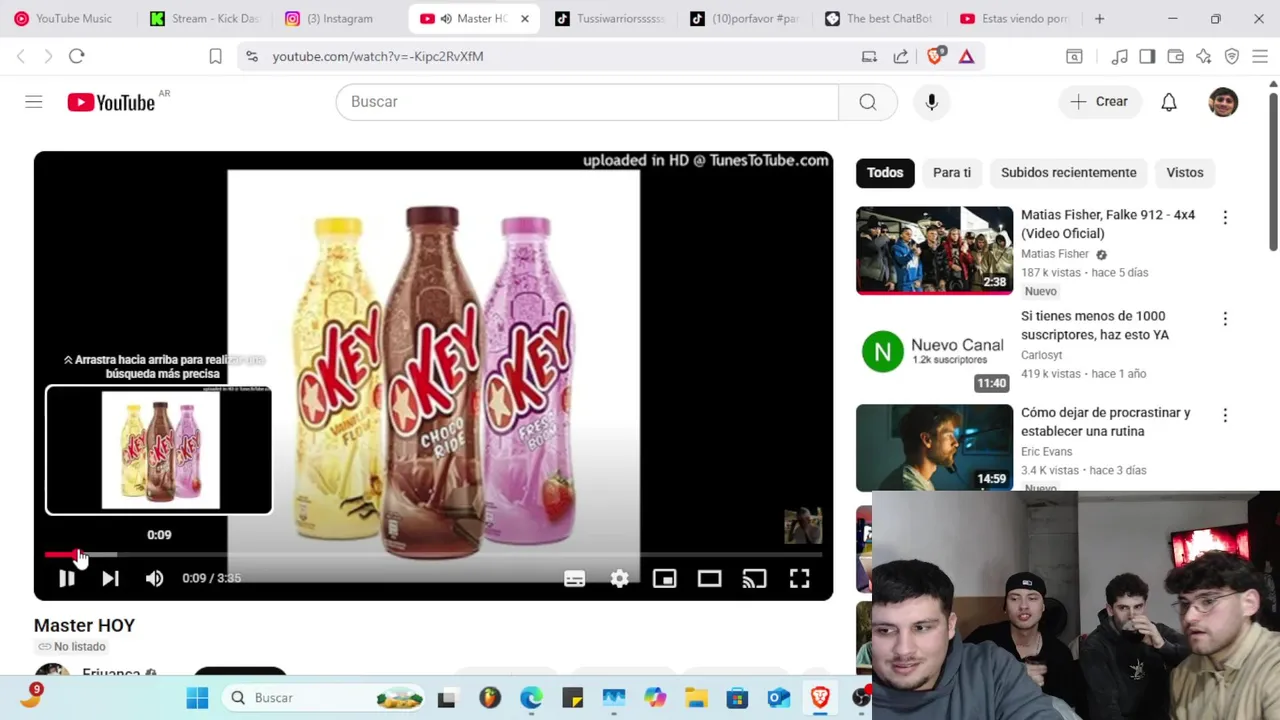Visit the Eric Evans channel
1280x720 pixels.
tap(1046, 451)
